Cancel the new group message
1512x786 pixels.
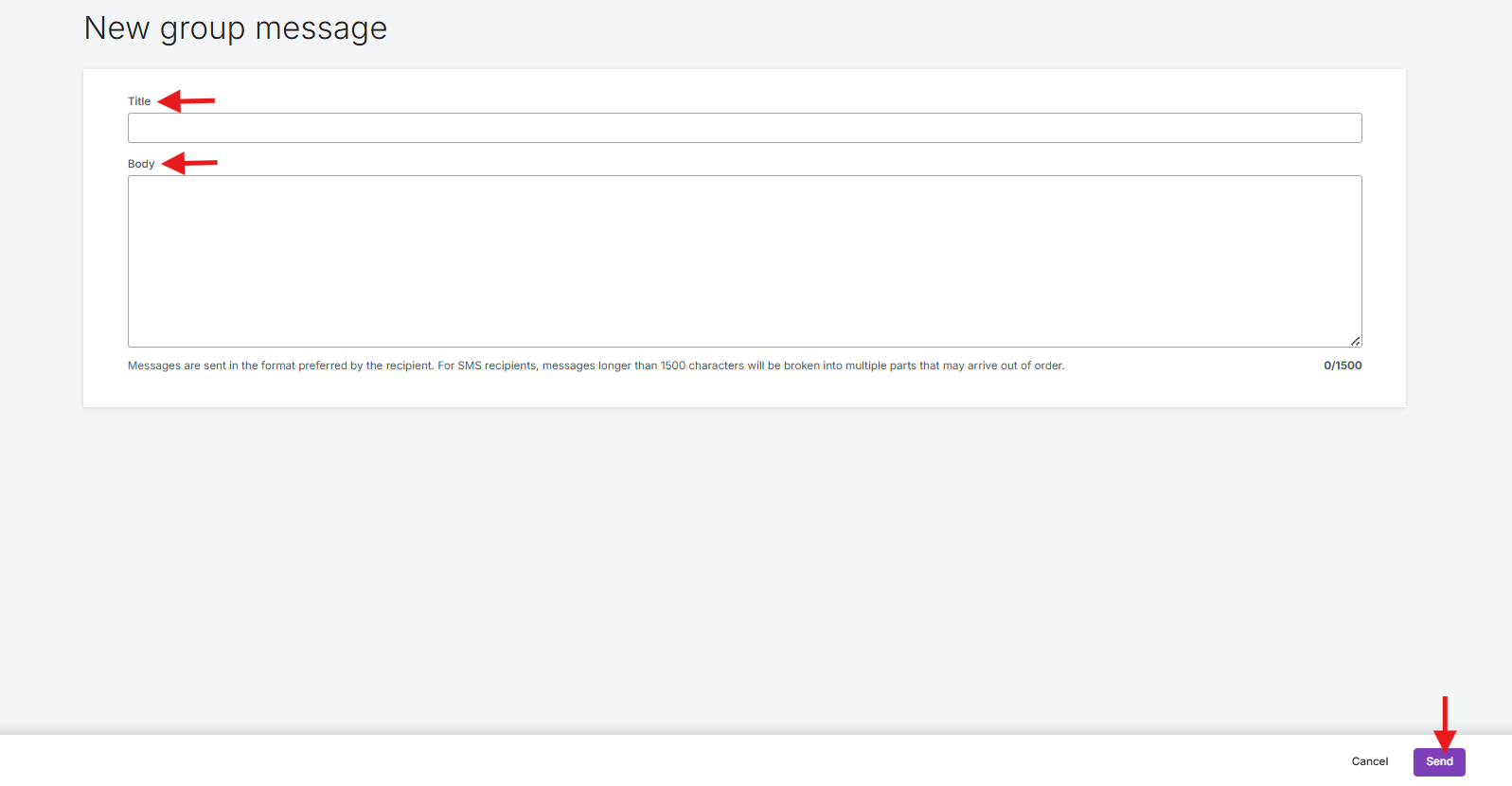click(x=1369, y=761)
